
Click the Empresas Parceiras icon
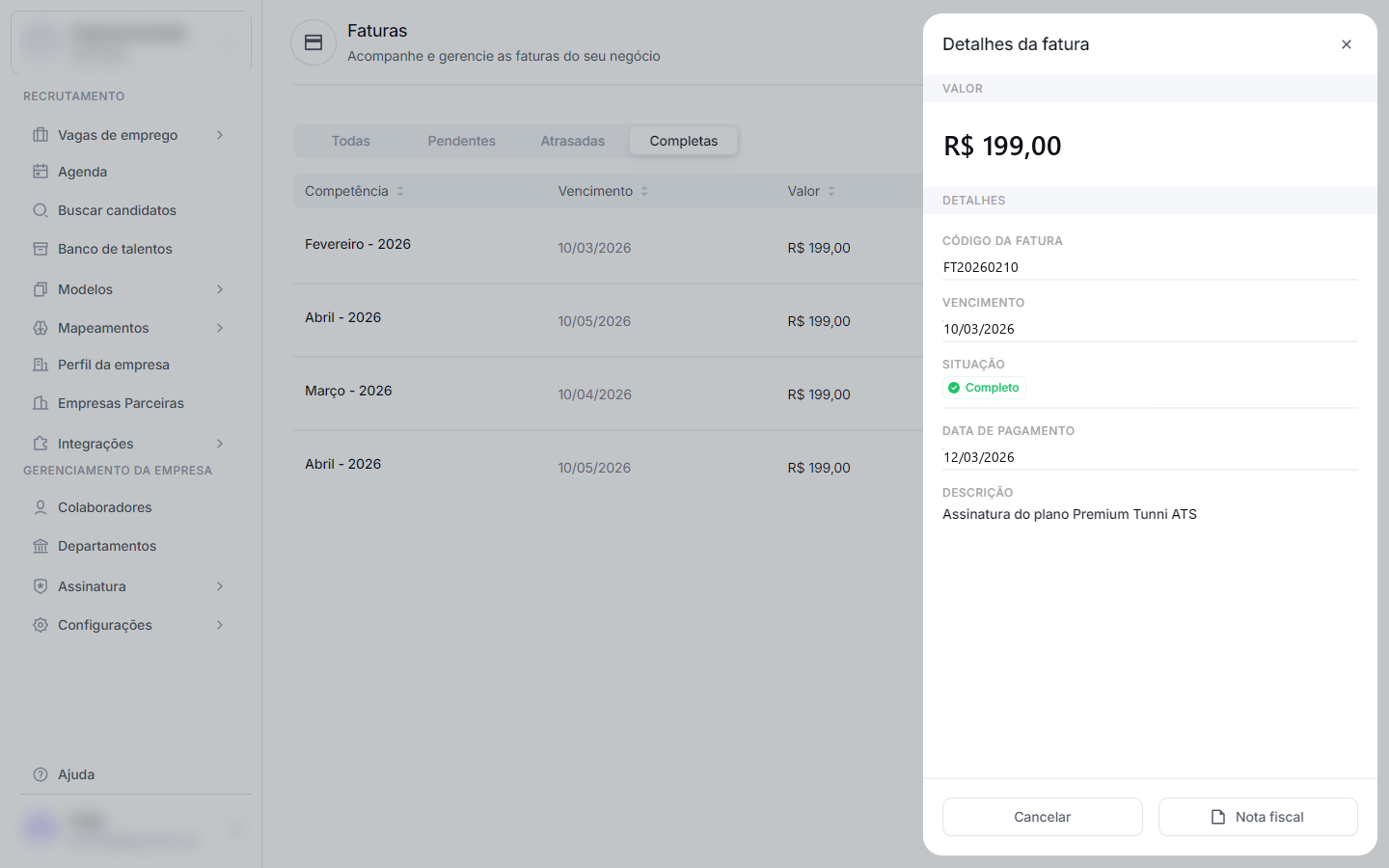point(41,403)
